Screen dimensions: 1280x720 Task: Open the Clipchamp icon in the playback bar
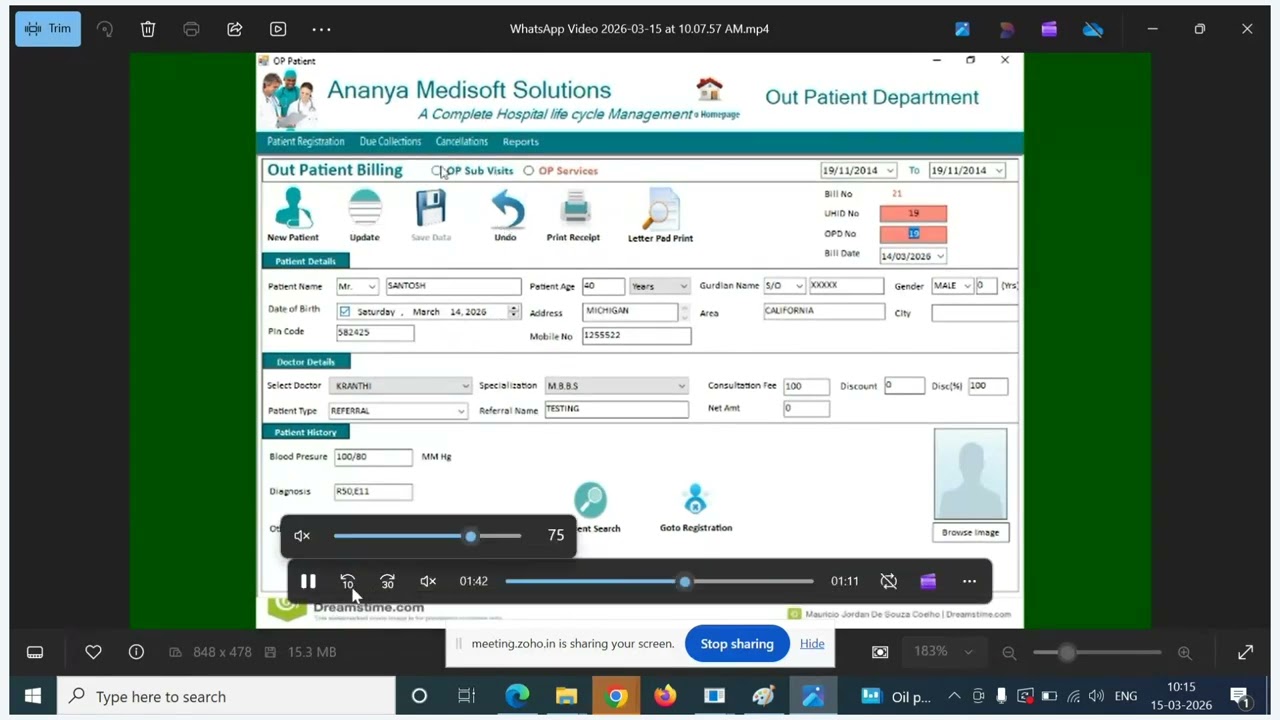[x=928, y=581]
